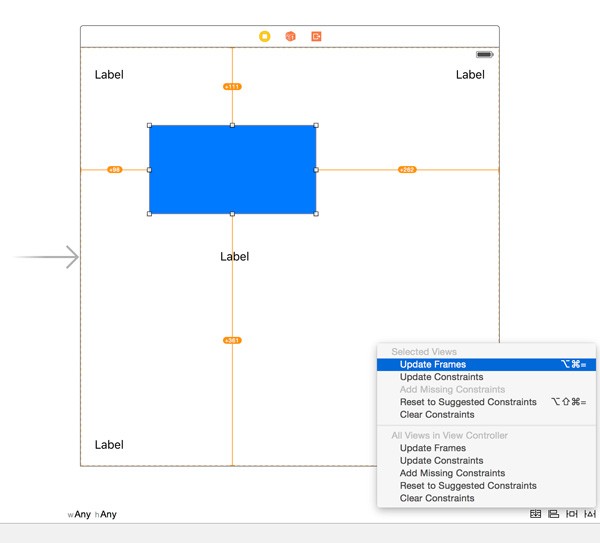Screen dimensions: 600x543
Task: Choose Reset to Suggested Constraints under All Views section
Action: (486, 486)
